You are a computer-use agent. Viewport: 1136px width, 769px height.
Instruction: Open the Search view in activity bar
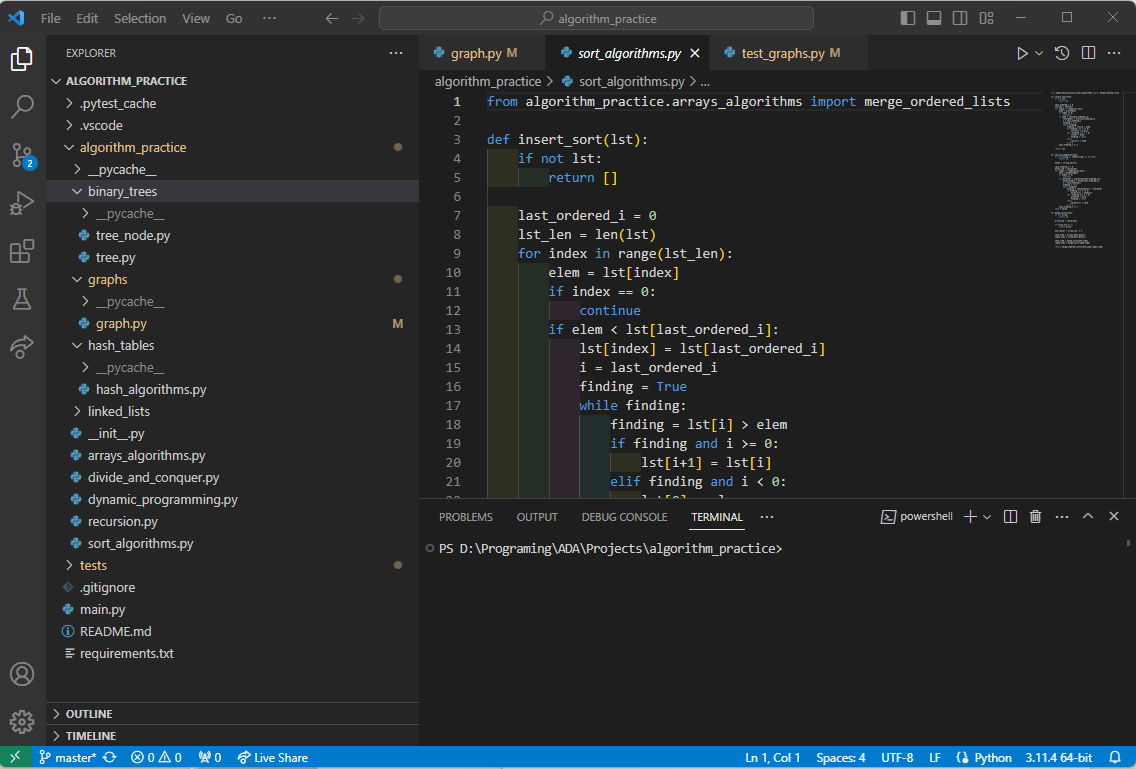click(x=22, y=106)
